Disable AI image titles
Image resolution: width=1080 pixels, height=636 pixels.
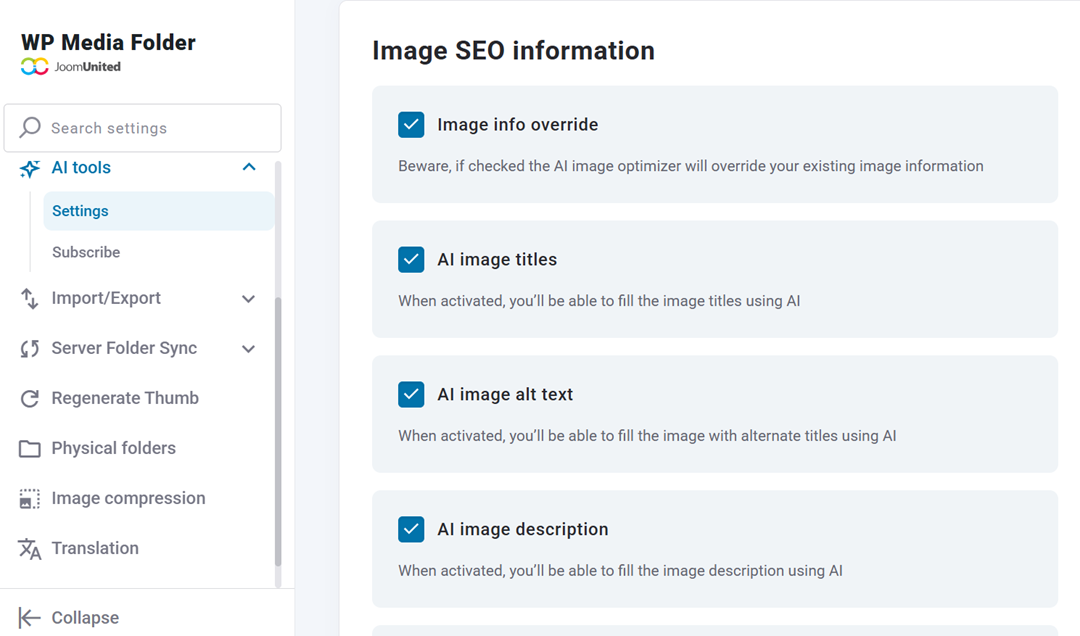coord(411,259)
